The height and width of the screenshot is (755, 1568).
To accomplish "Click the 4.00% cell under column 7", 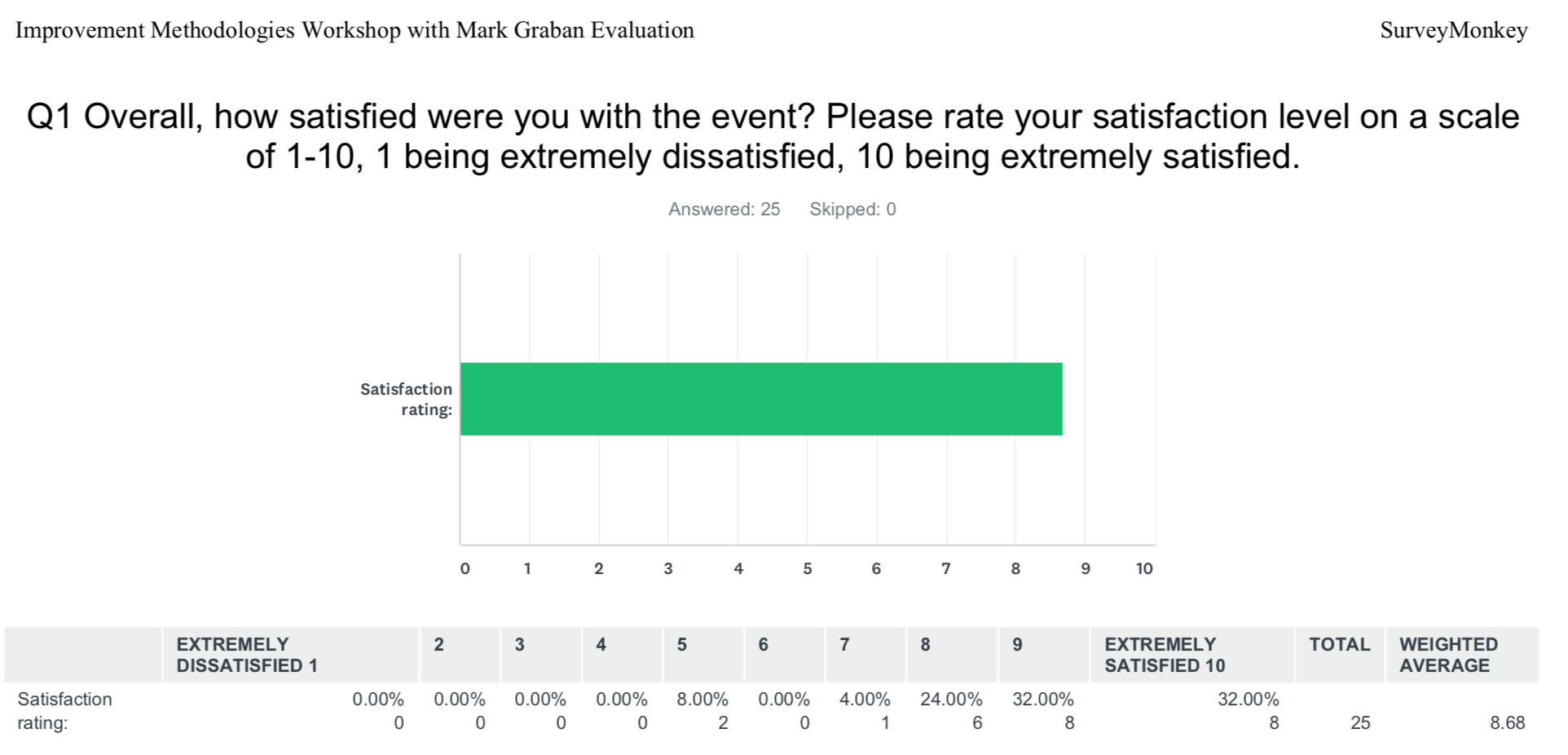I will click(x=865, y=700).
